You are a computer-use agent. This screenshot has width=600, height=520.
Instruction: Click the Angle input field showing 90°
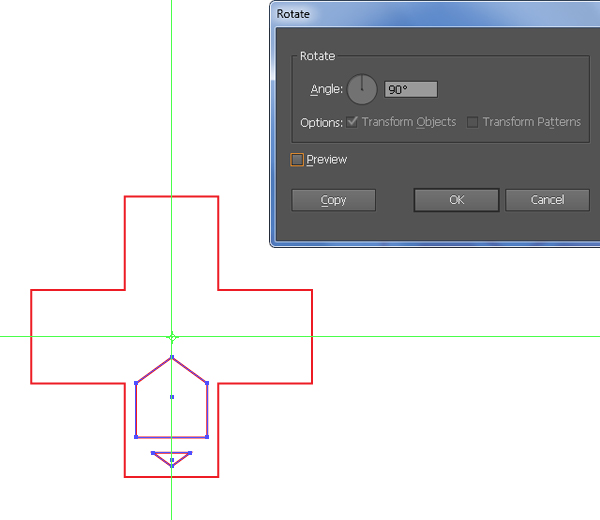(x=411, y=90)
